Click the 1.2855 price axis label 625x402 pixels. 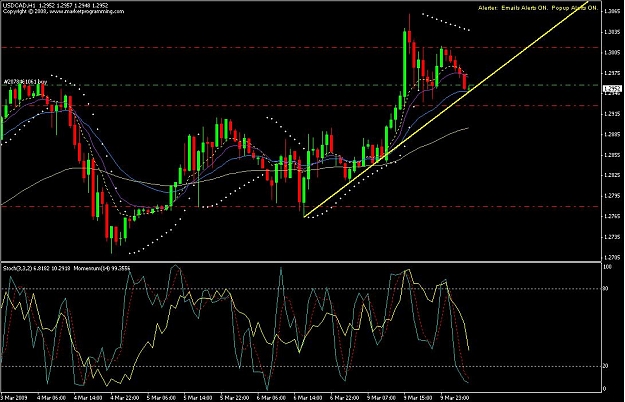[x=612, y=155]
